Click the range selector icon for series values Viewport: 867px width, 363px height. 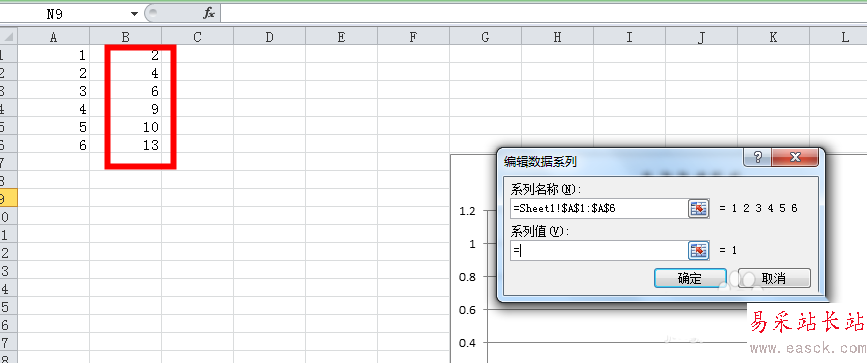click(698, 251)
